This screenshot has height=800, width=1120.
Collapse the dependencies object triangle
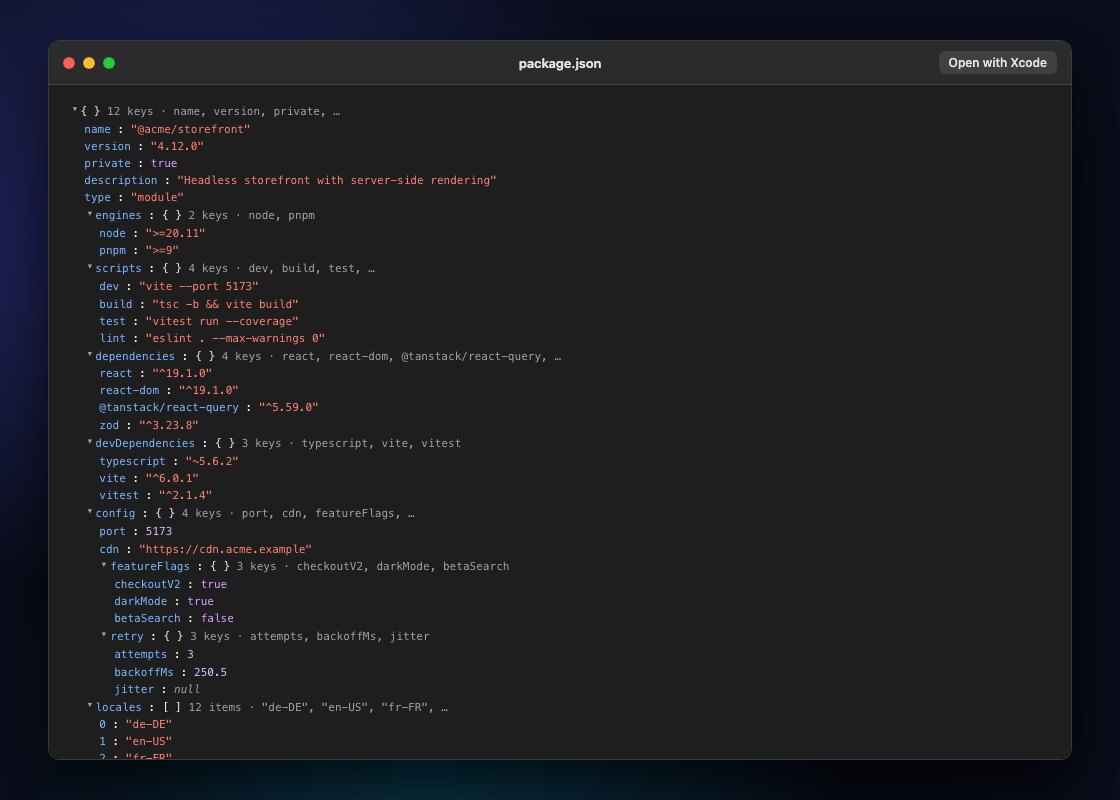[90, 354]
